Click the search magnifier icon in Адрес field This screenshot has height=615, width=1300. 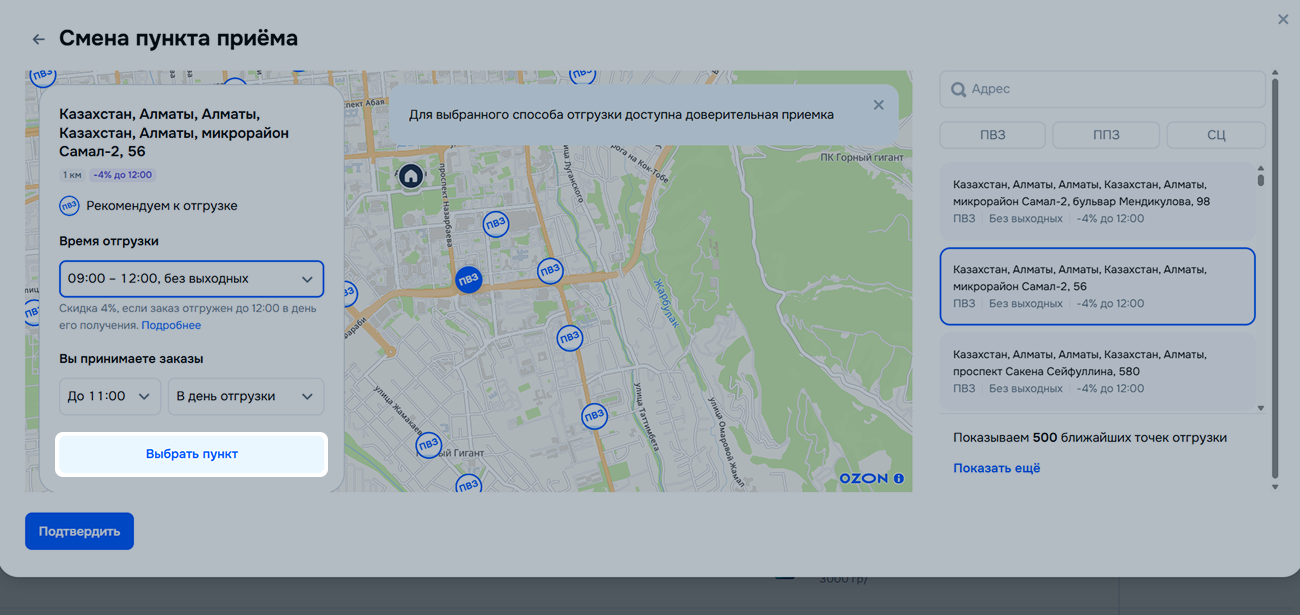point(958,89)
